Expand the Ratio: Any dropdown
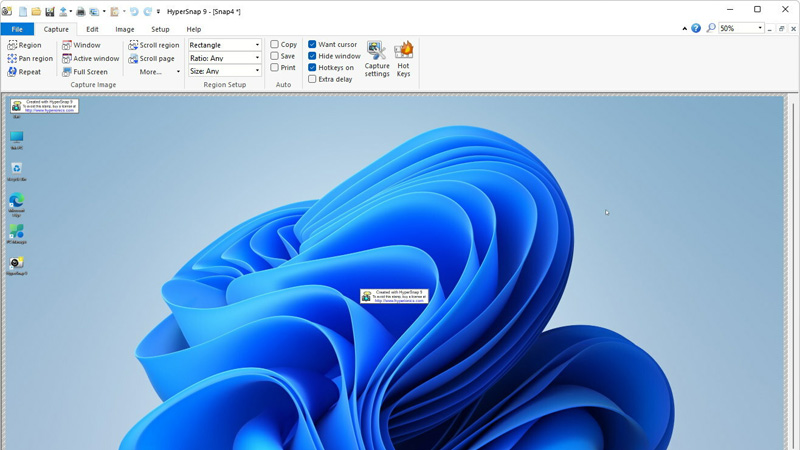The height and width of the screenshot is (450, 800). (225, 58)
